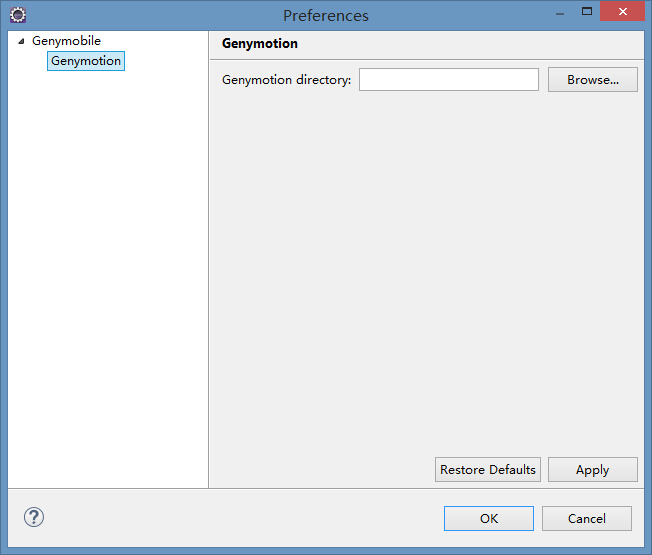Click the Eclipse icon in title bar

(x=18, y=15)
